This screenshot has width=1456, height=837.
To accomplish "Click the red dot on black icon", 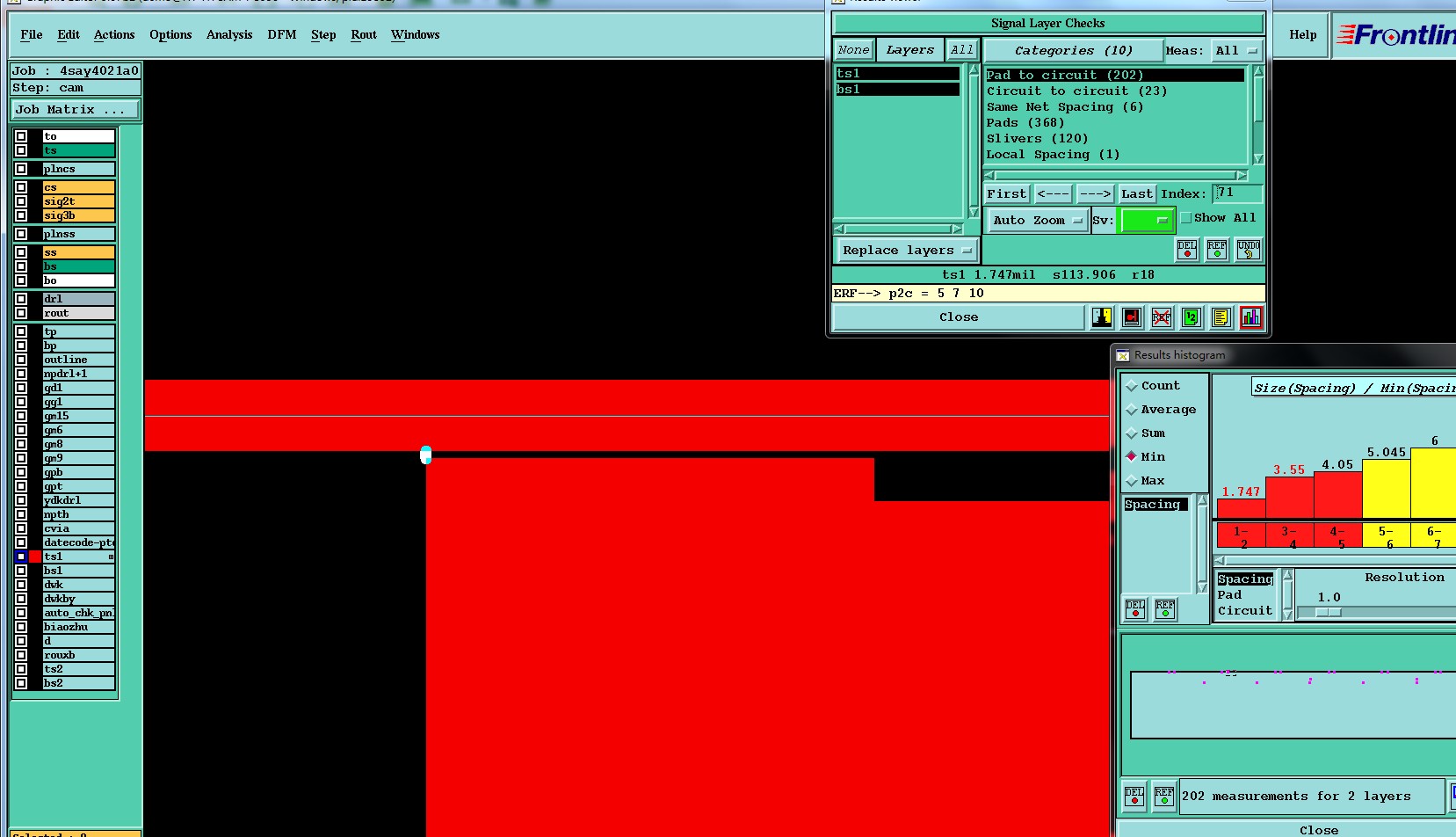I will [1132, 317].
